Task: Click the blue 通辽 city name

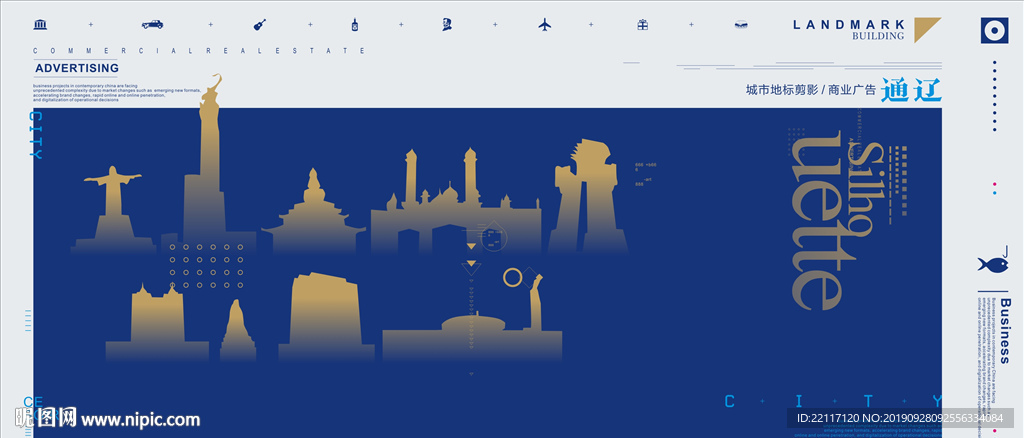Action: click(x=911, y=90)
